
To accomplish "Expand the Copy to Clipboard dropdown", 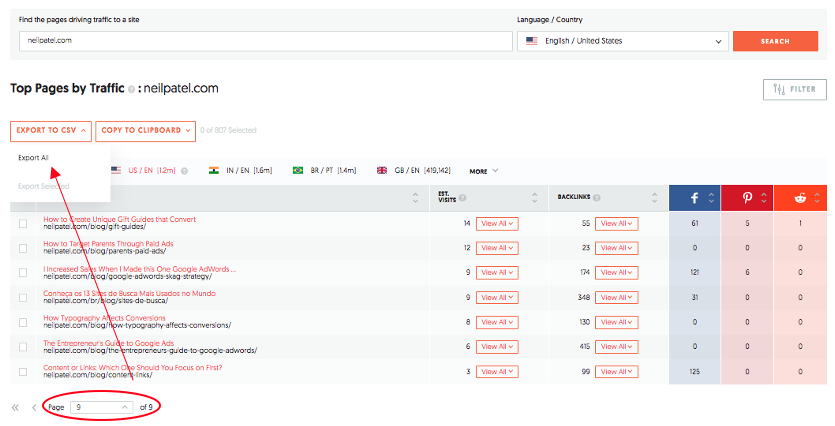I will click(x=145, y=130).
